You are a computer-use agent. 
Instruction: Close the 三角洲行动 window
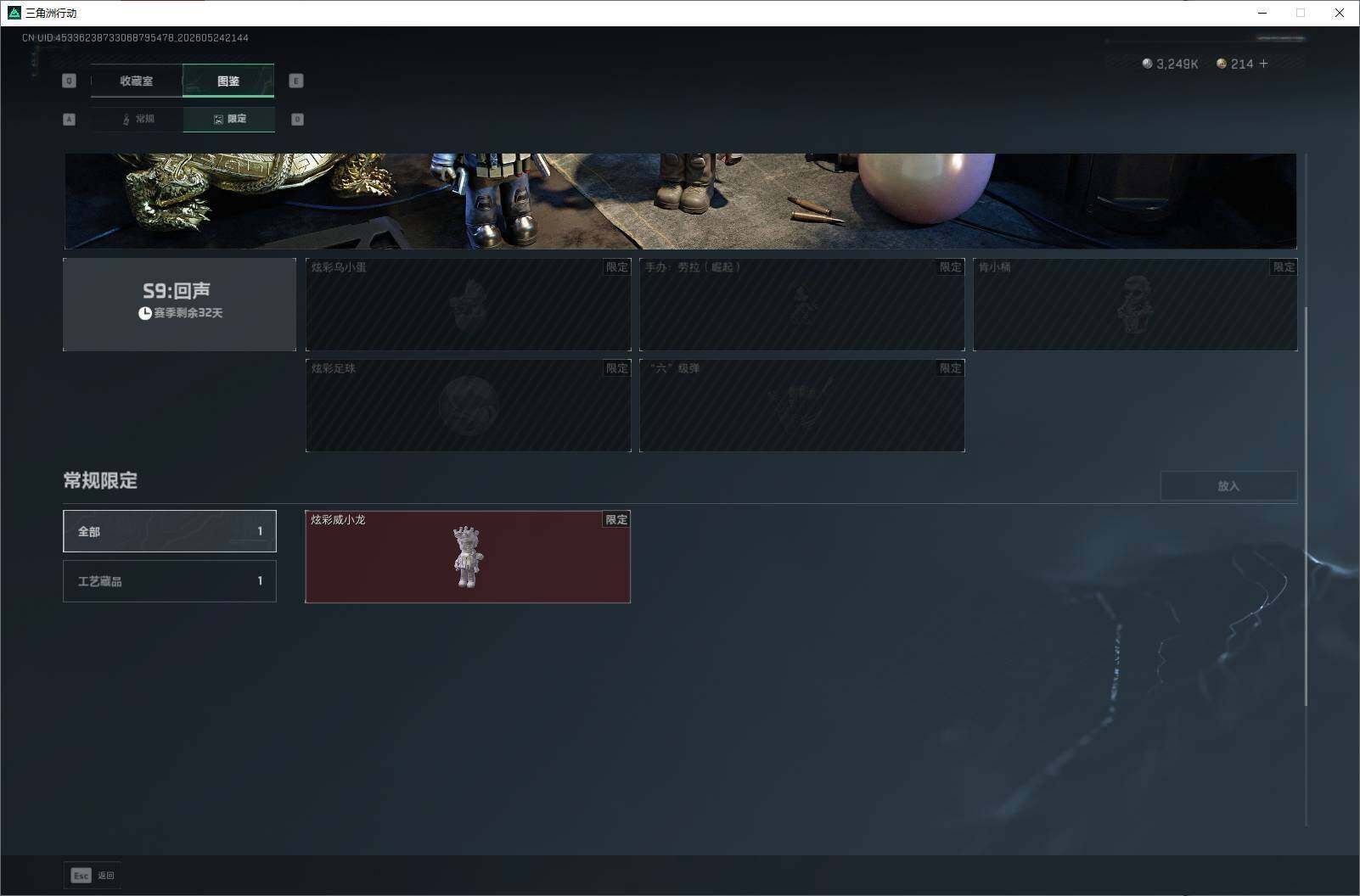1340,13
